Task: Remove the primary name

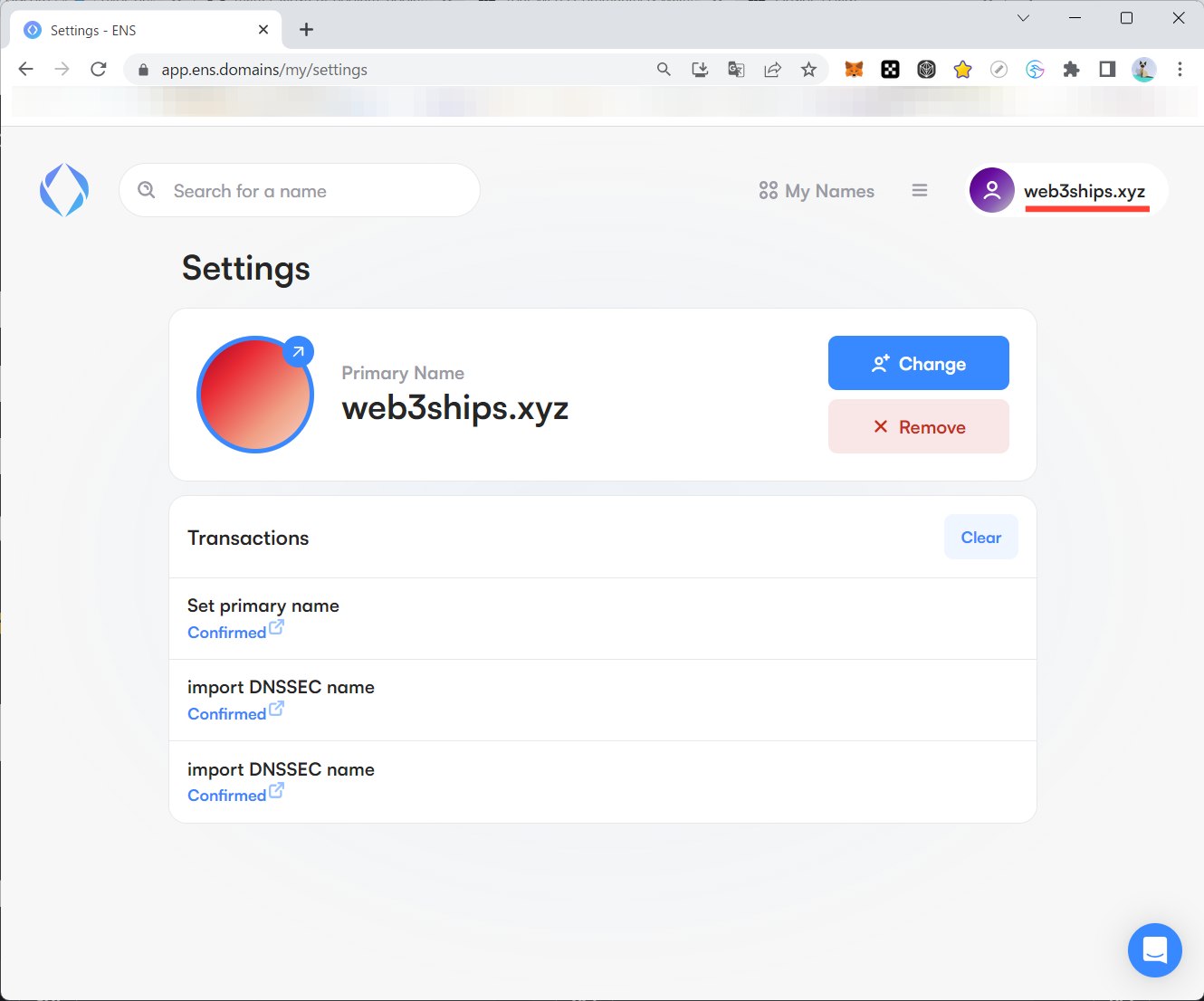Action: point(918,426)
